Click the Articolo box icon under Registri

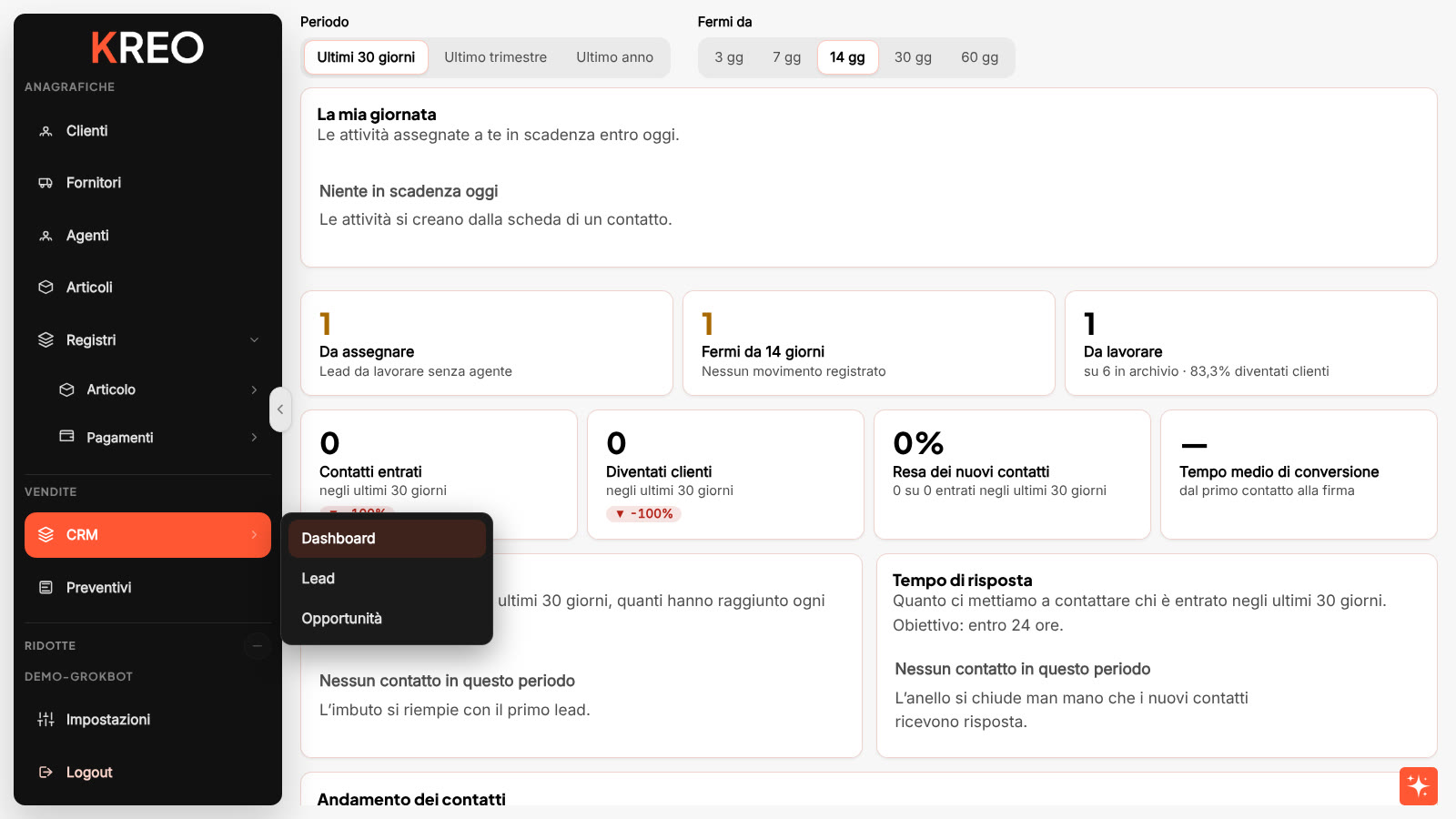tap(66, 389)
